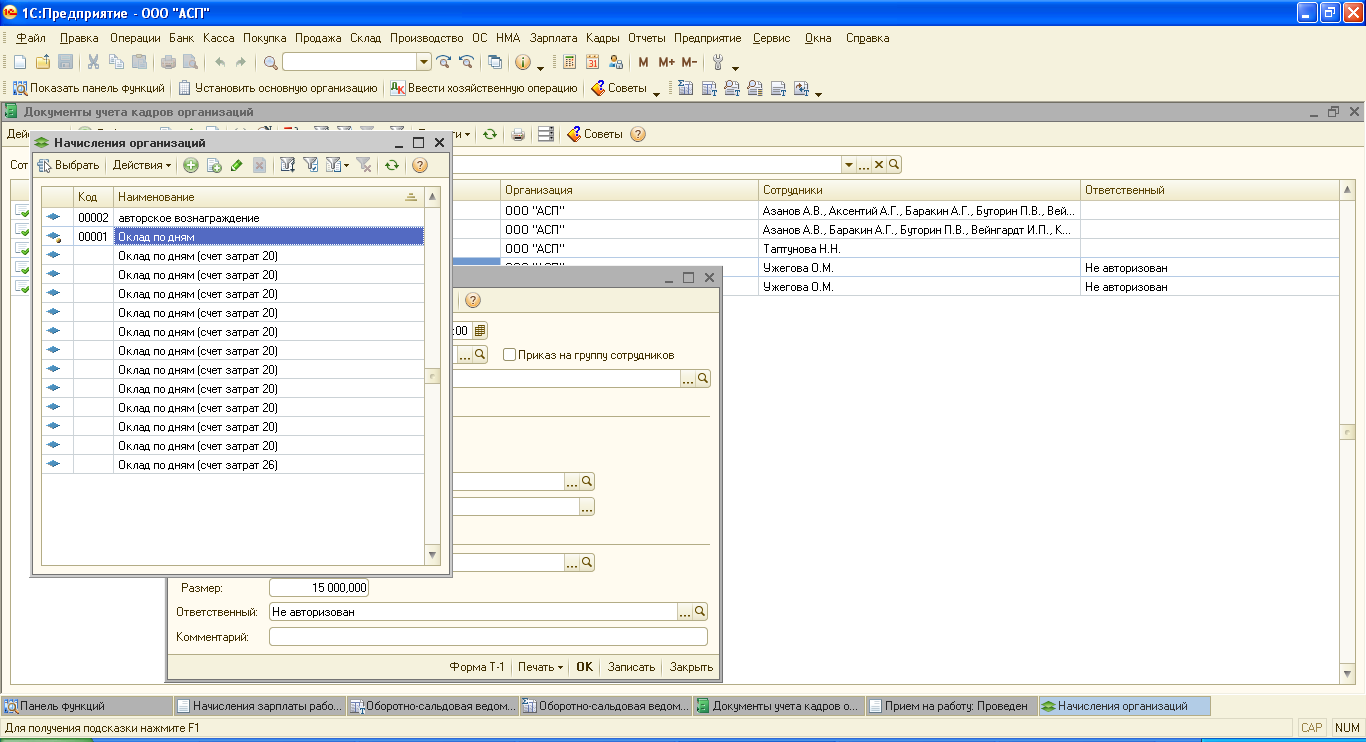Click Закрыть button in the form
This screenshot has width=1366, height=742.
[691, 667]
